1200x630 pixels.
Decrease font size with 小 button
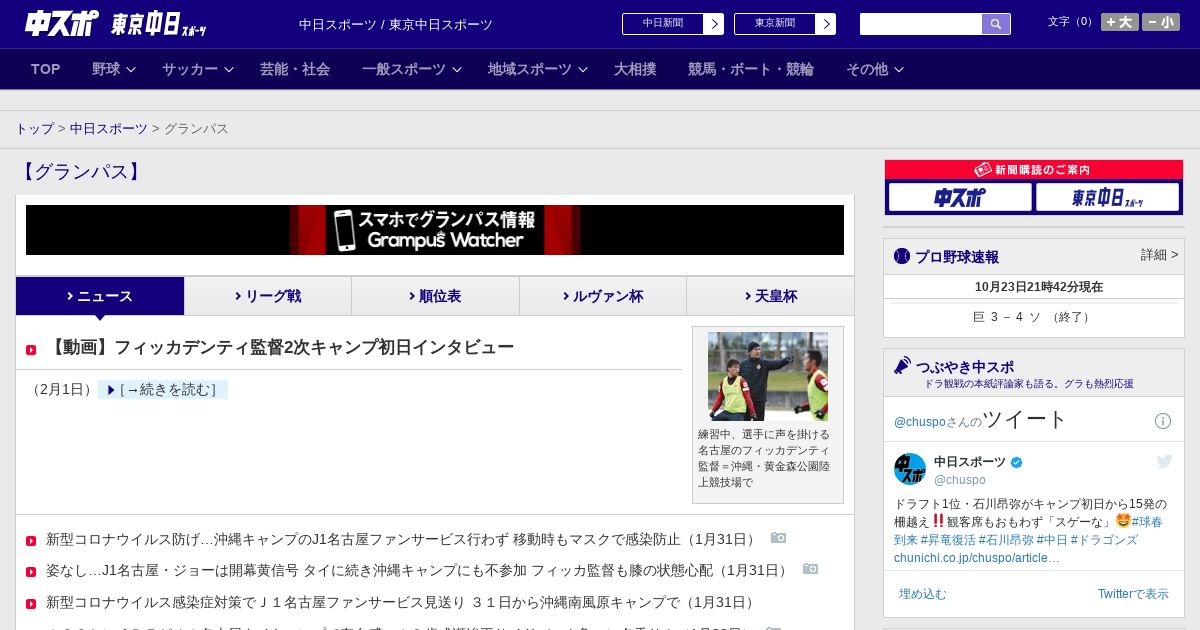(1161, 22)
